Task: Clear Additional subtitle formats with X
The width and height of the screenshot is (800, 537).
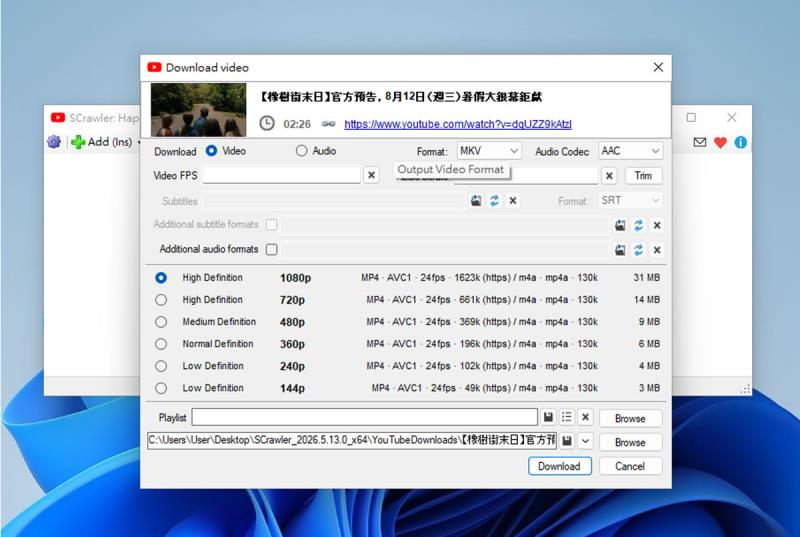Action: [x=657, y=225]
